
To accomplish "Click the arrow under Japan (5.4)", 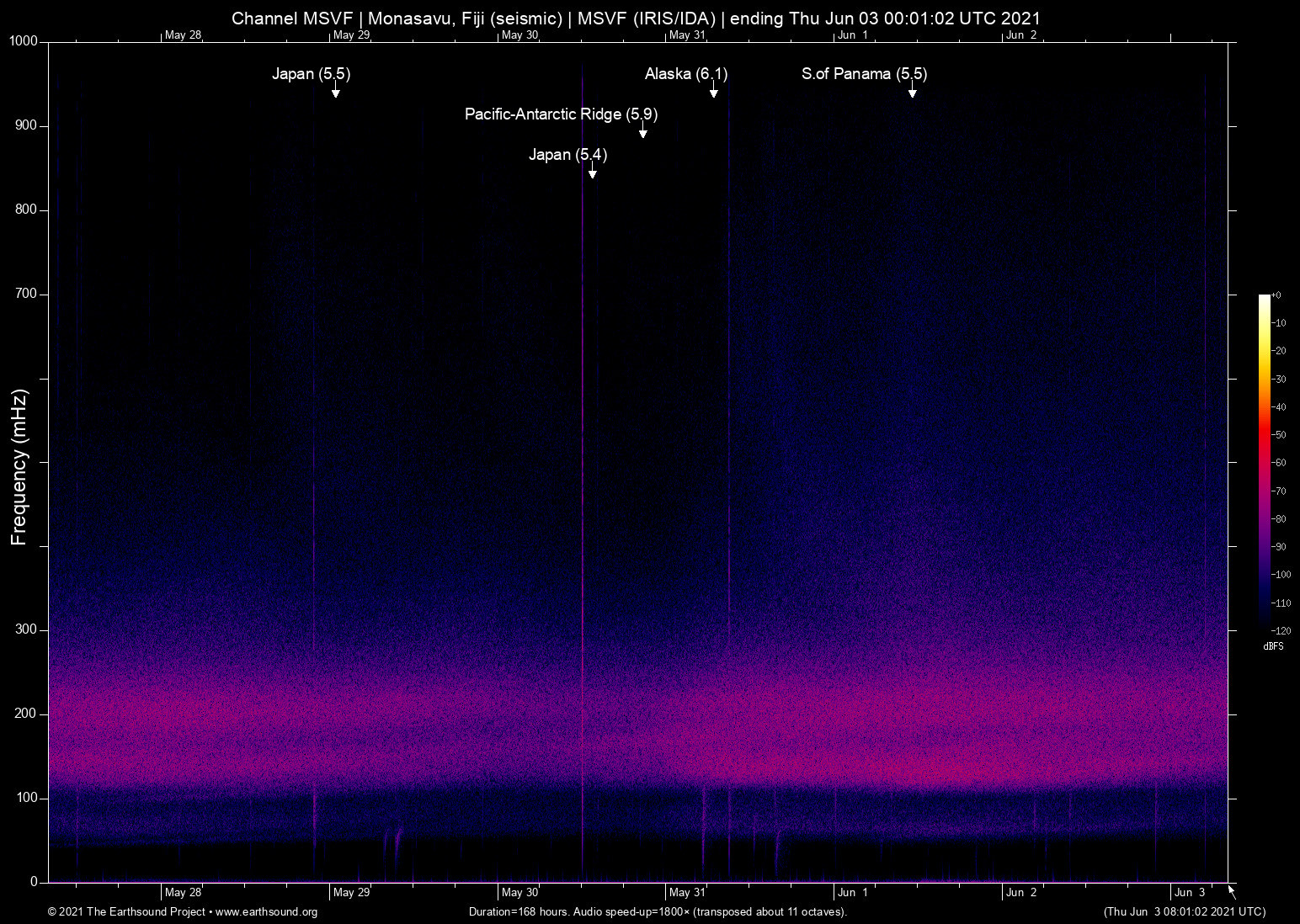I will 593,172.
